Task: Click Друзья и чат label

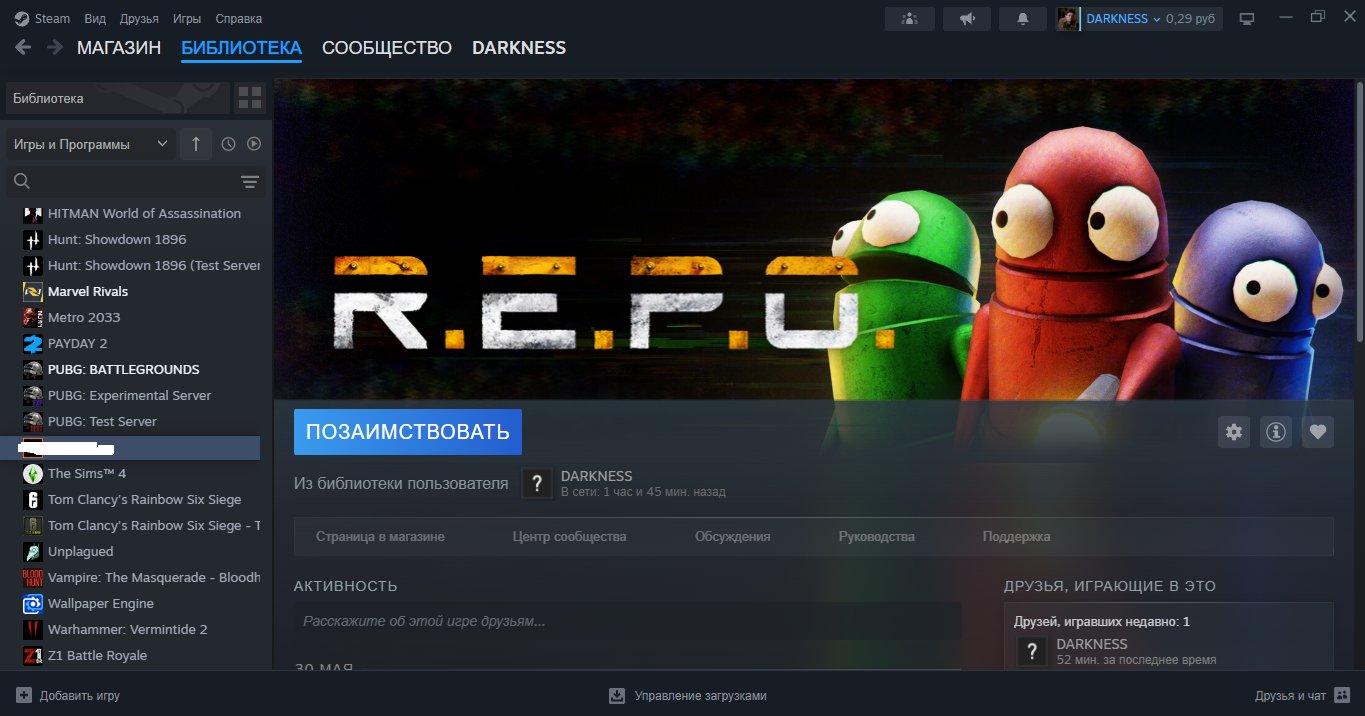Action: click(x=1290, y=695)
